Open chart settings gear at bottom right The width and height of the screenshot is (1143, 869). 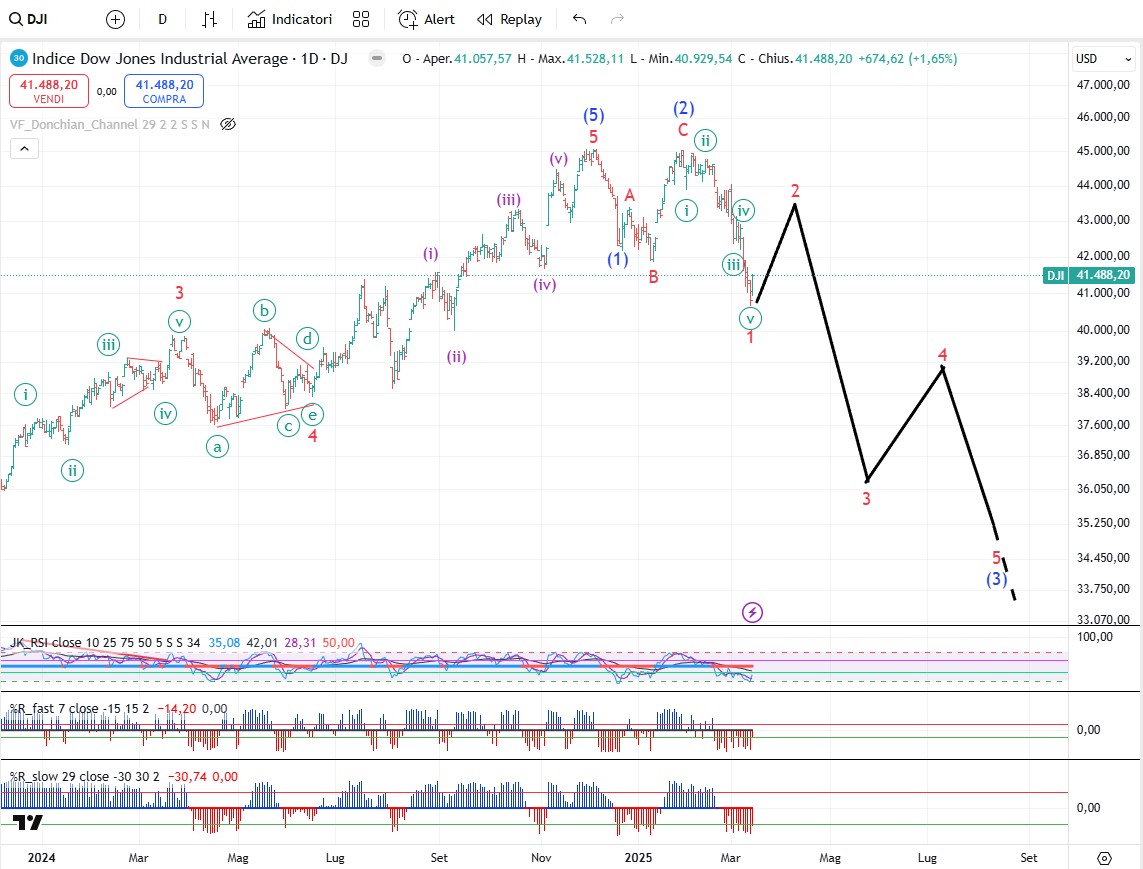point(1104,858)
